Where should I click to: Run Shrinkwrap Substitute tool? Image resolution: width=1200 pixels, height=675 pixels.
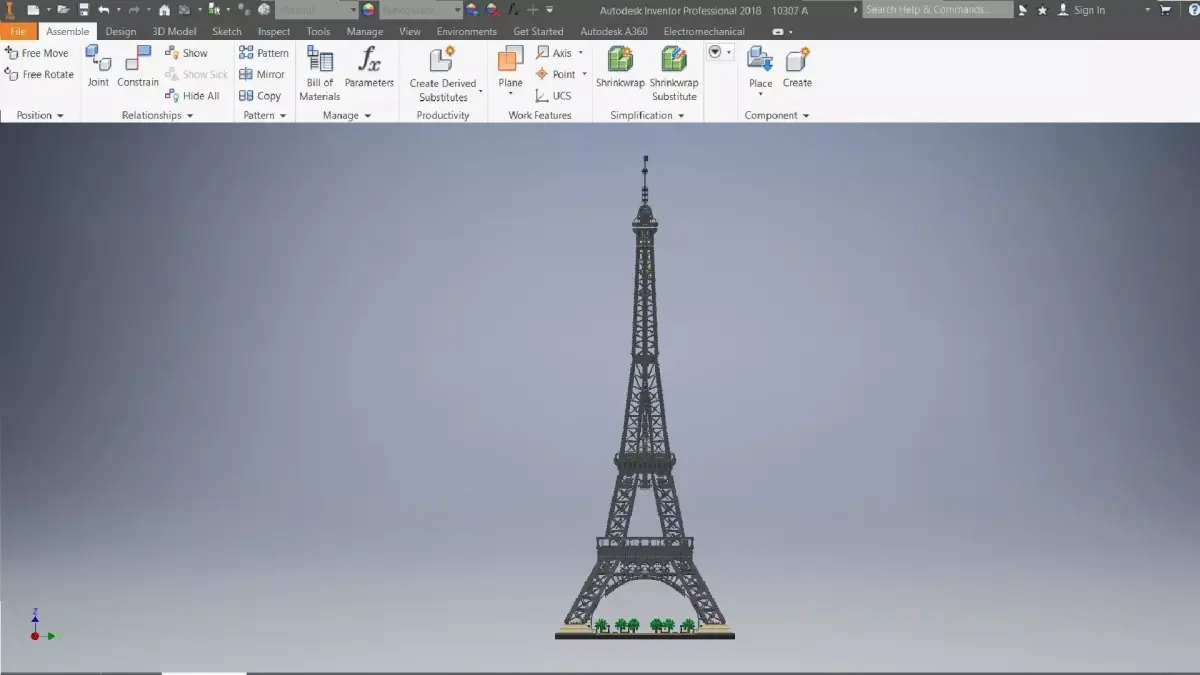674,73
